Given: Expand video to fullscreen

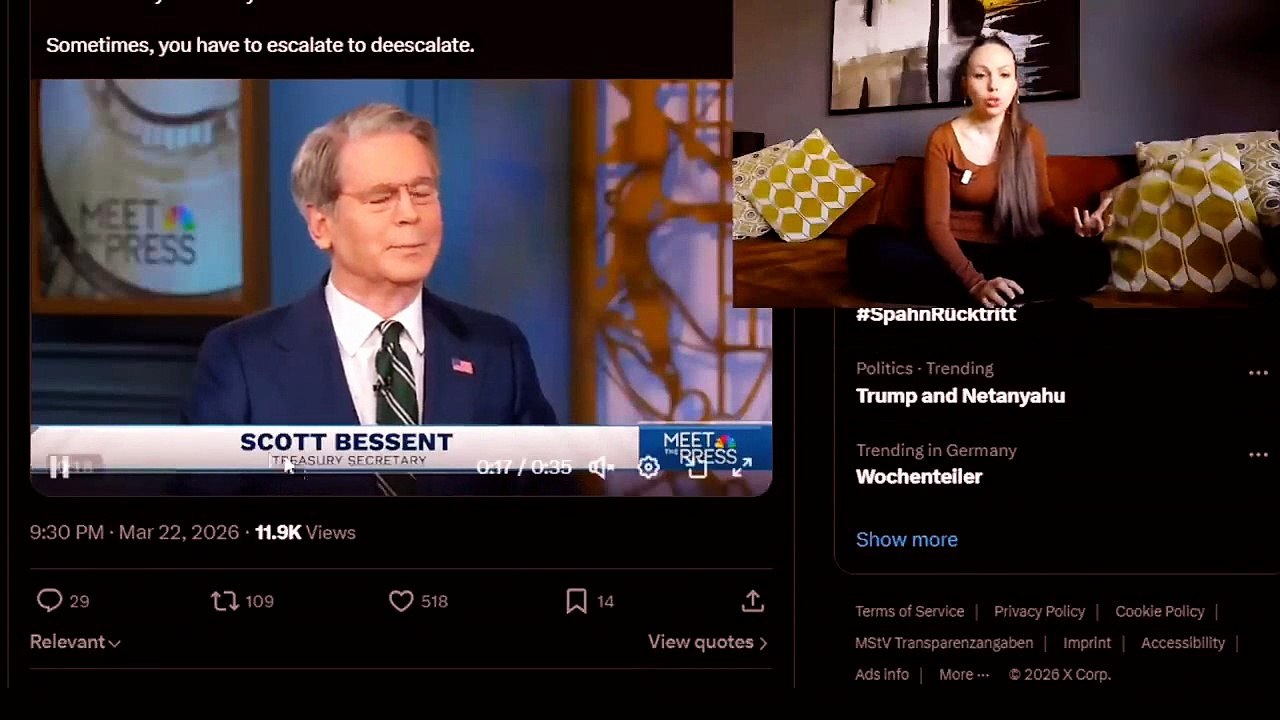Looking at the screenshot, I should 741,467.
